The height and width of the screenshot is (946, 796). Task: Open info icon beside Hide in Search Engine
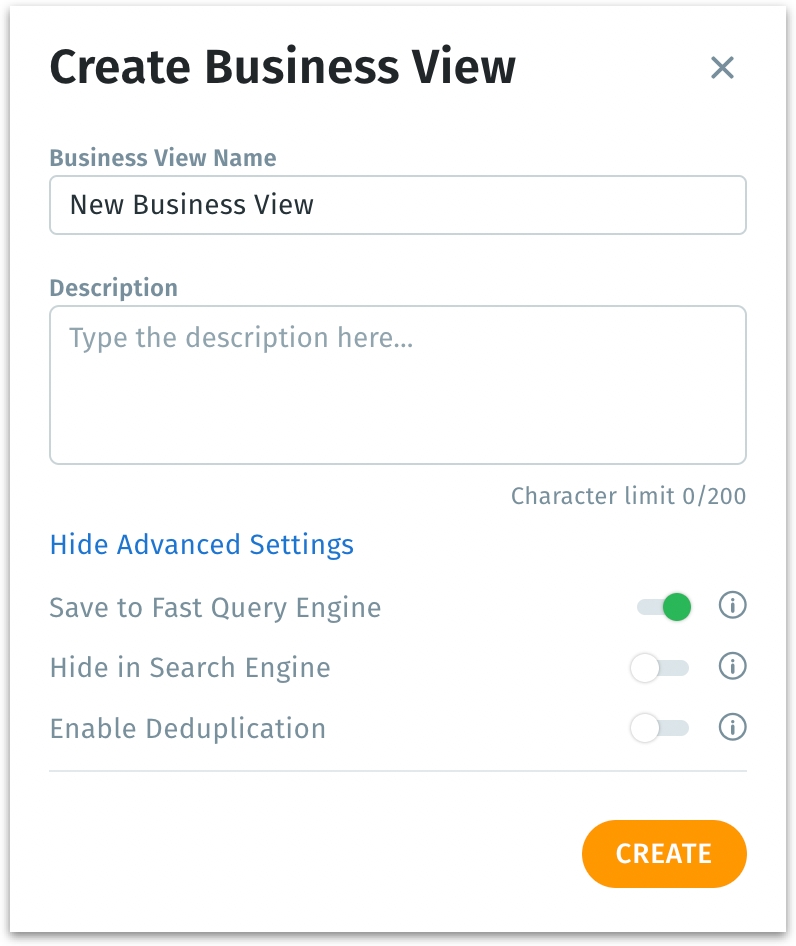click(733, 666)
